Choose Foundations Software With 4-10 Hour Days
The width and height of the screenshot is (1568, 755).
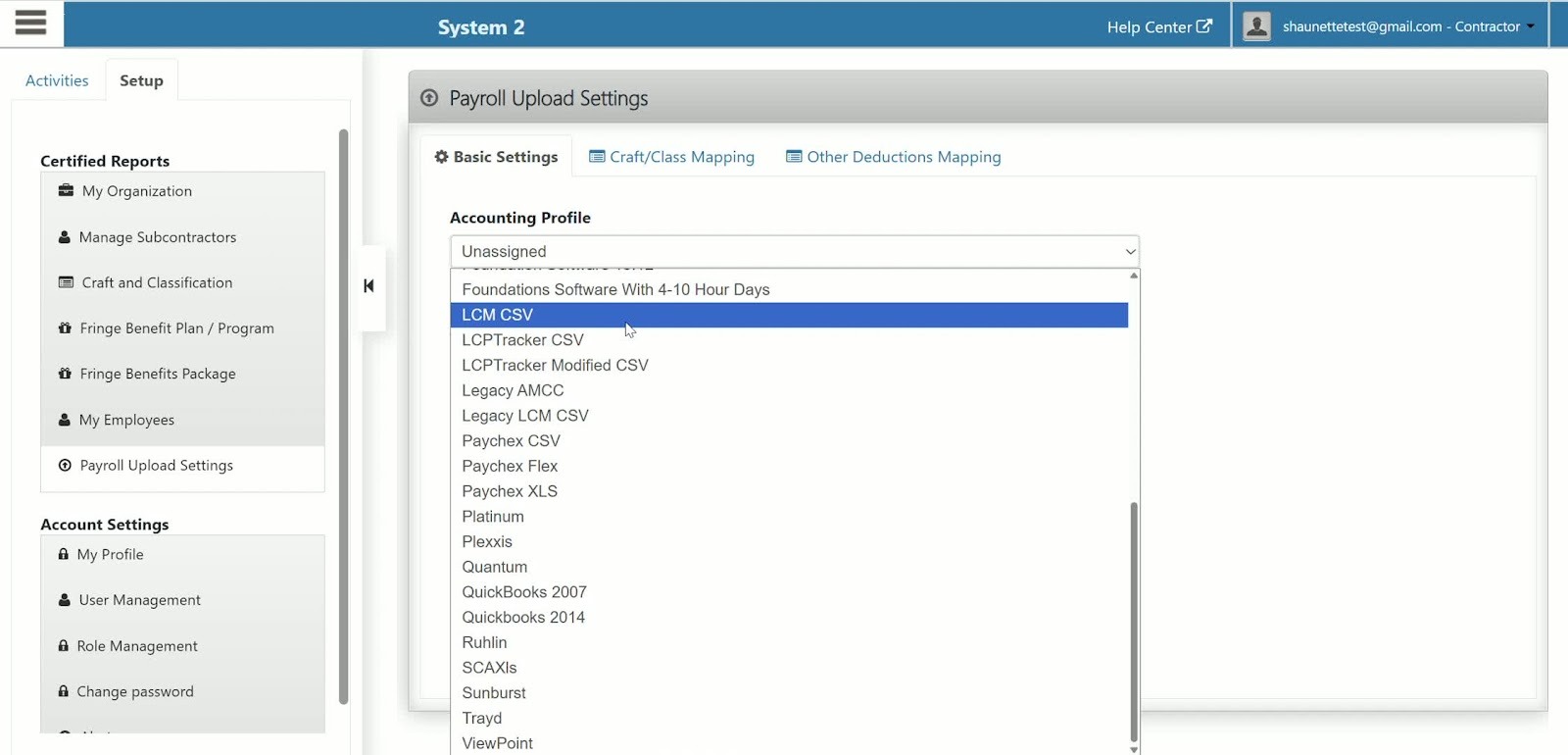789,289
